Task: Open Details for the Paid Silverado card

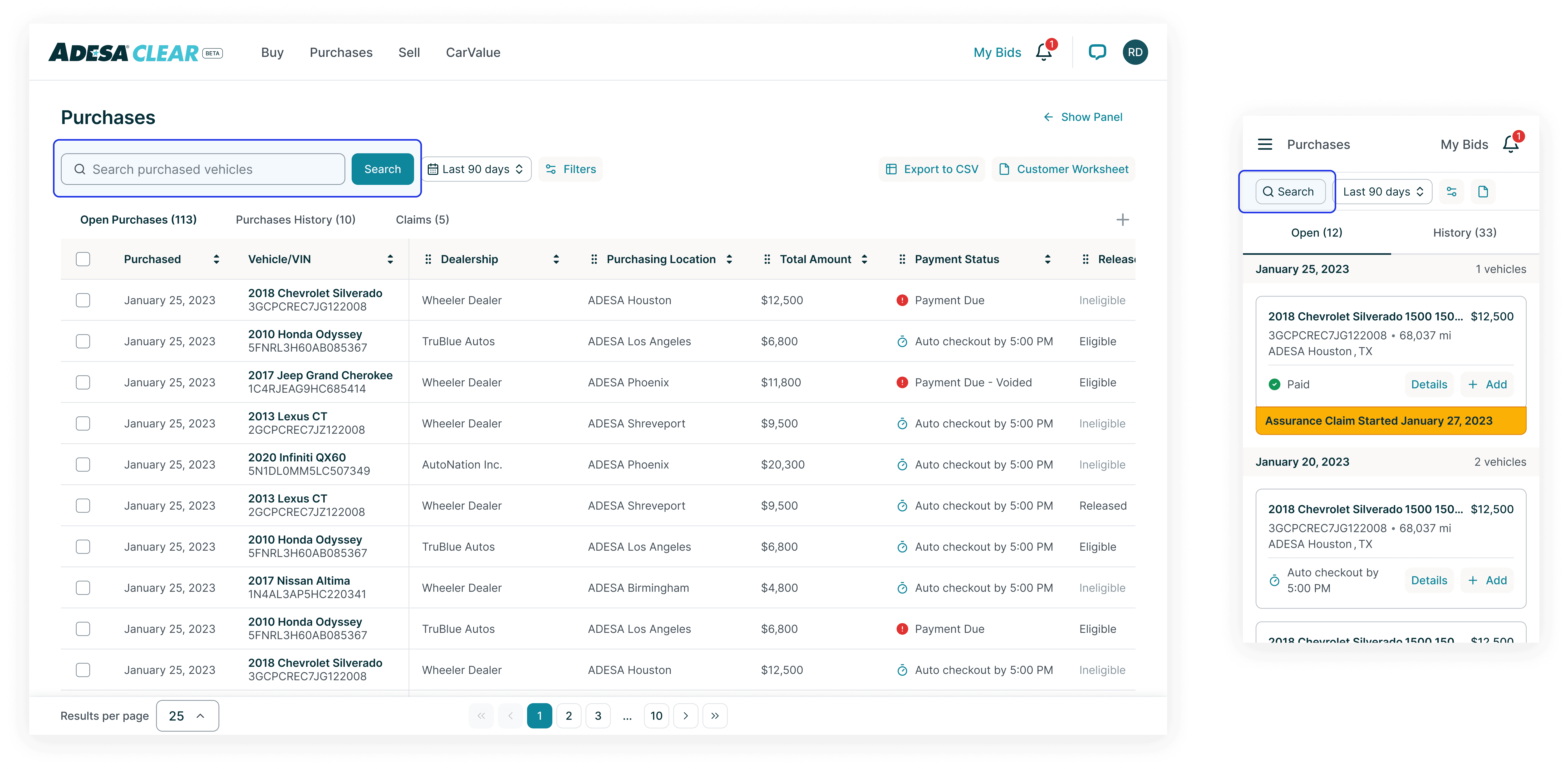Action: click(1429, 384)
